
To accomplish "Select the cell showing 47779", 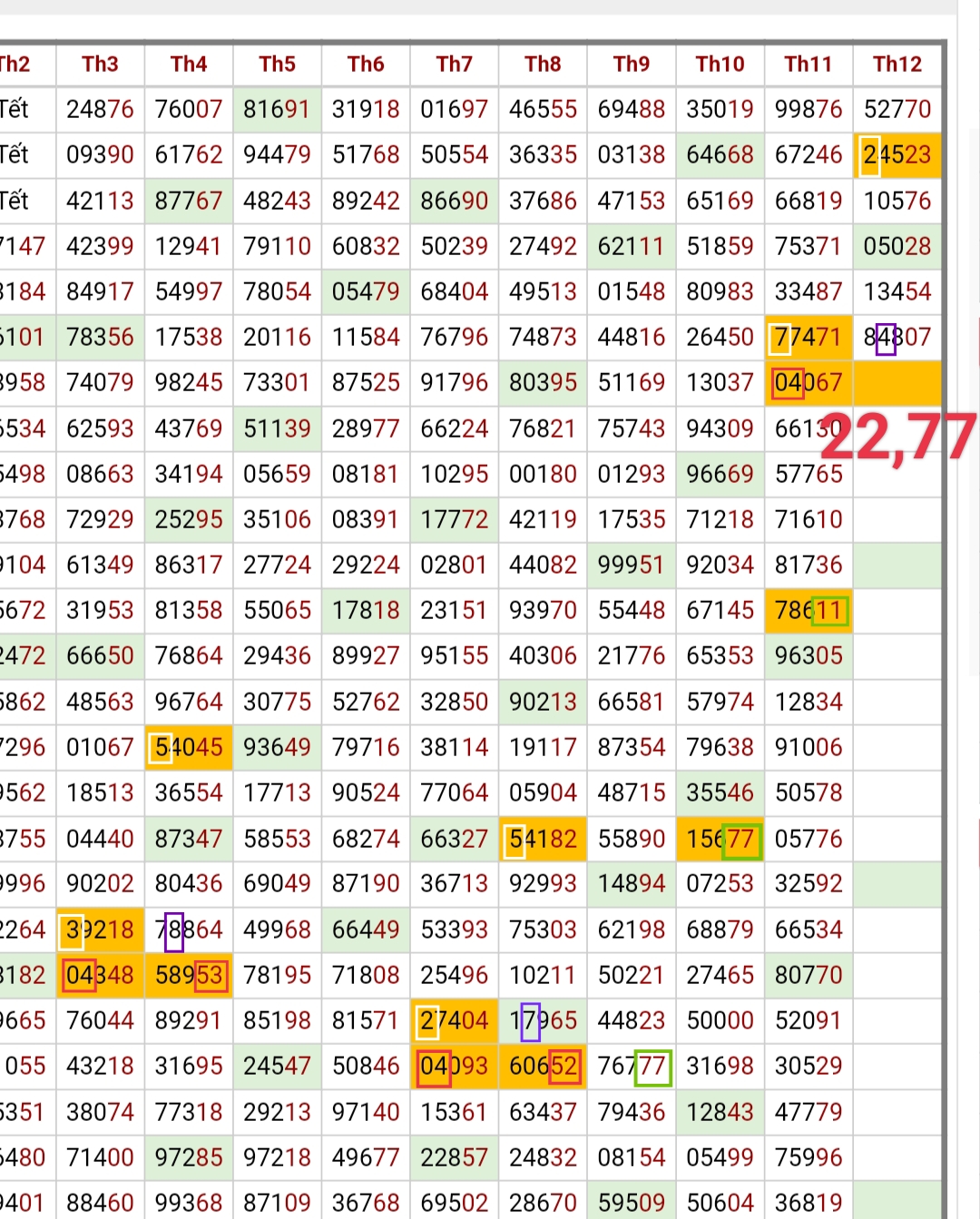I will (808, 1112).
